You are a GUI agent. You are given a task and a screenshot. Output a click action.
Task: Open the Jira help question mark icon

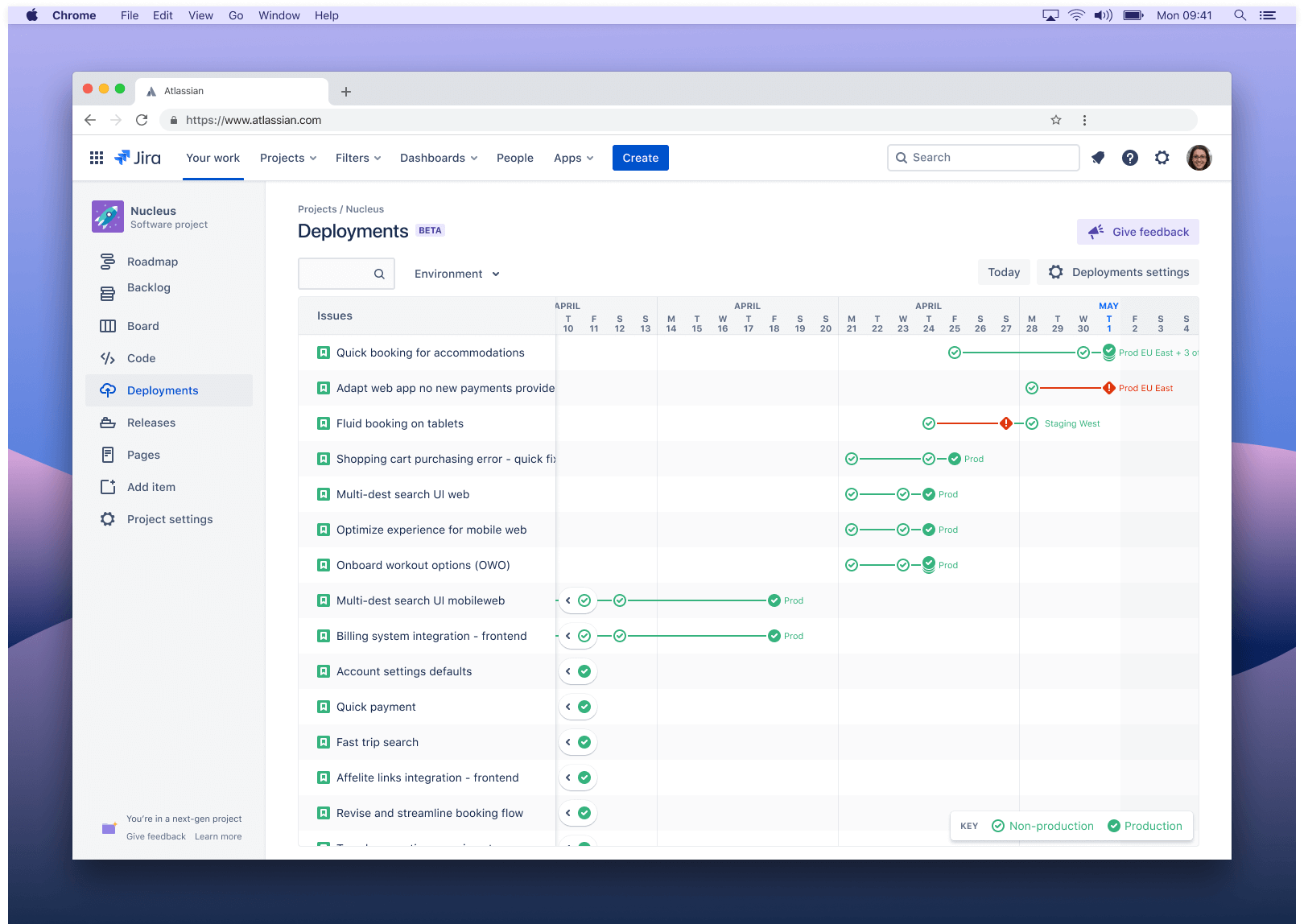pos(1130,158)
